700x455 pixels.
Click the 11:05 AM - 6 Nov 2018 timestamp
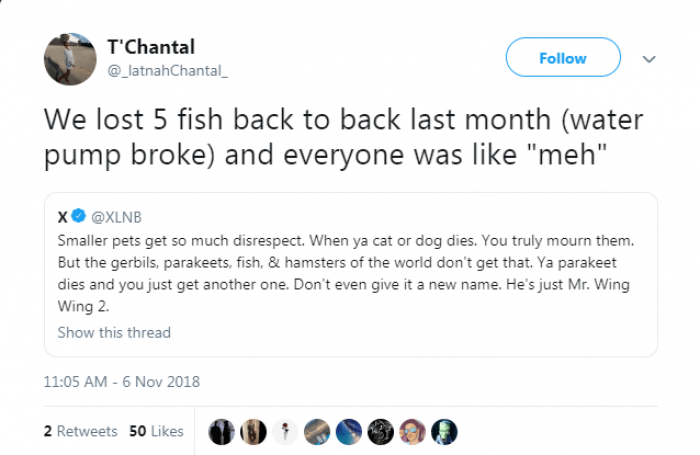[x=122, y=382]
